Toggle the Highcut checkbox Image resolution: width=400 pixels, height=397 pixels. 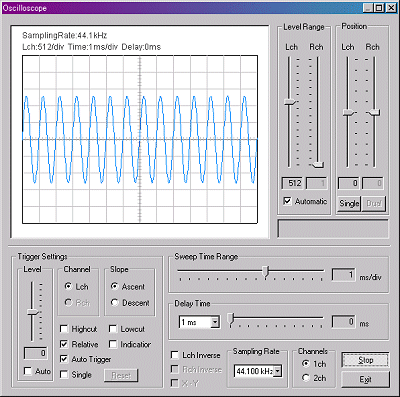coord(64,329)
